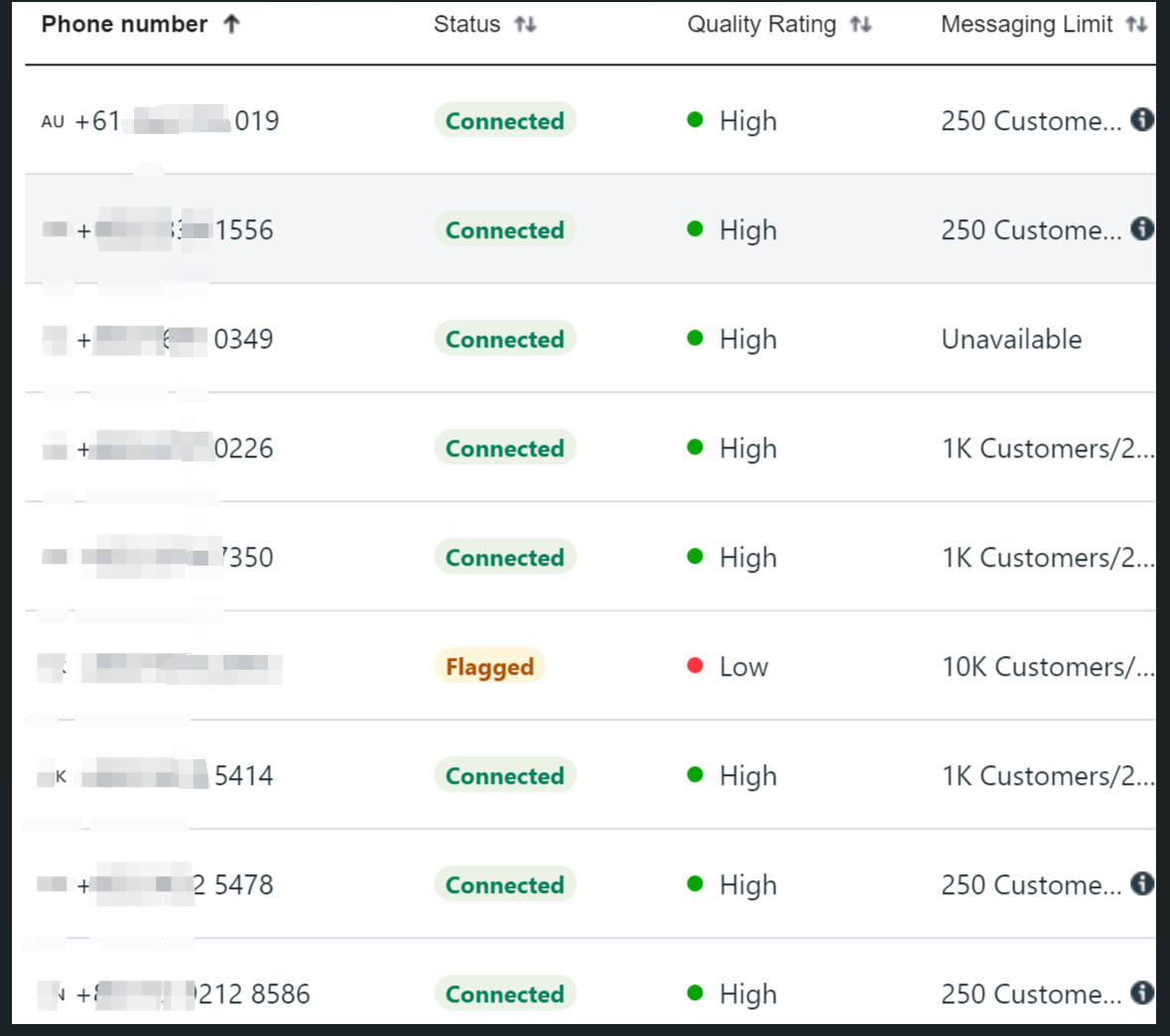Open info icon for number ending 019
This screenshot has height=1036, width=1170.
1142,120
